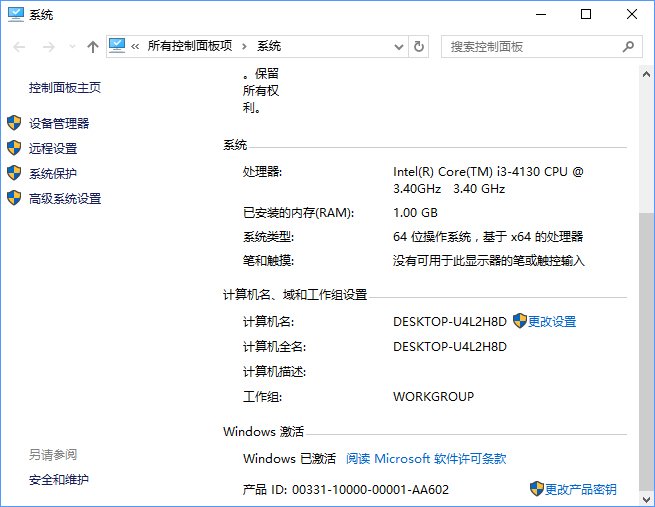655x507 pixels.
Task: Refresh the page with the refresh icon
Action: pyautogui.click(x=419, y=46)
